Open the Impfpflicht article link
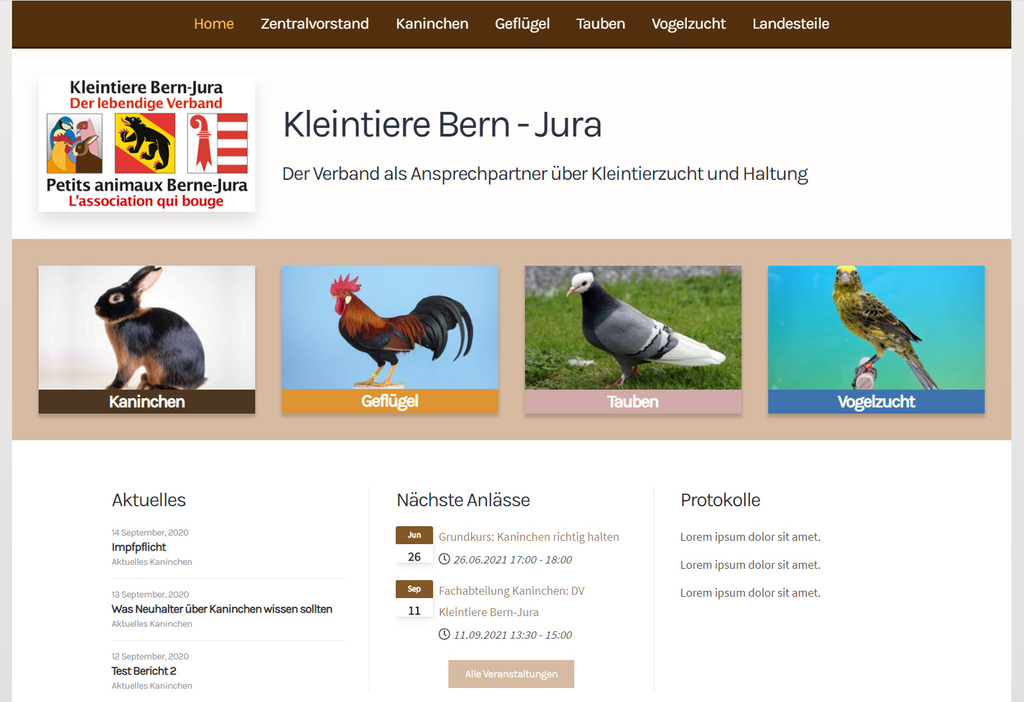Image resolution: width=1024 pixels, height=702 pixels. [x=140, y=547]
